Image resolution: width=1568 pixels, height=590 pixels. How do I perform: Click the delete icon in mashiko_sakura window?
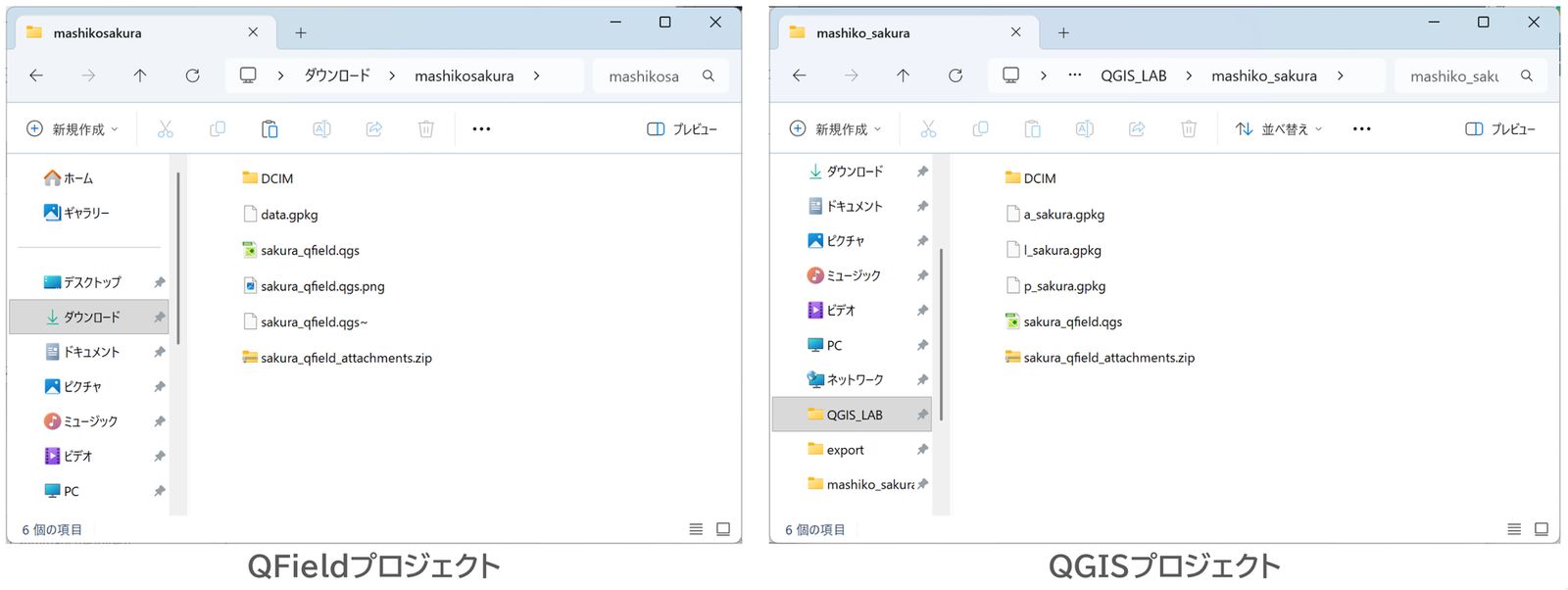1189,128
